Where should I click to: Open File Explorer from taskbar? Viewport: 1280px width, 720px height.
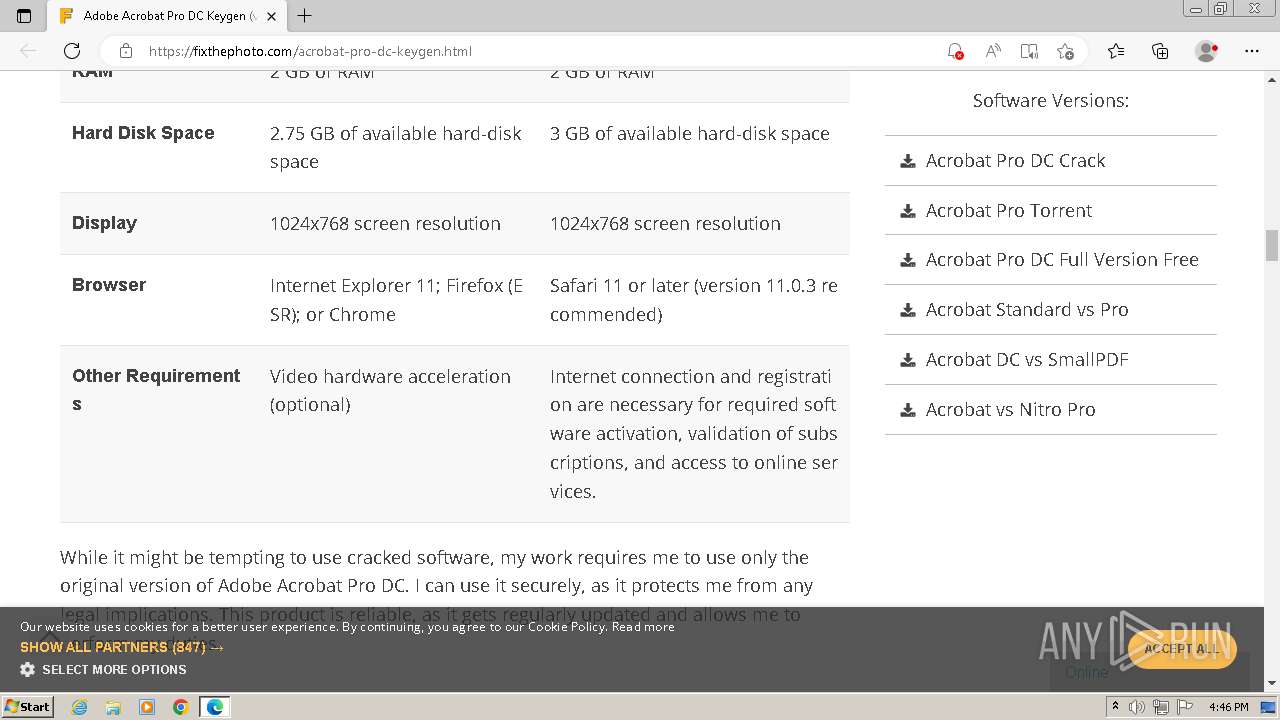tap(113, 707)
